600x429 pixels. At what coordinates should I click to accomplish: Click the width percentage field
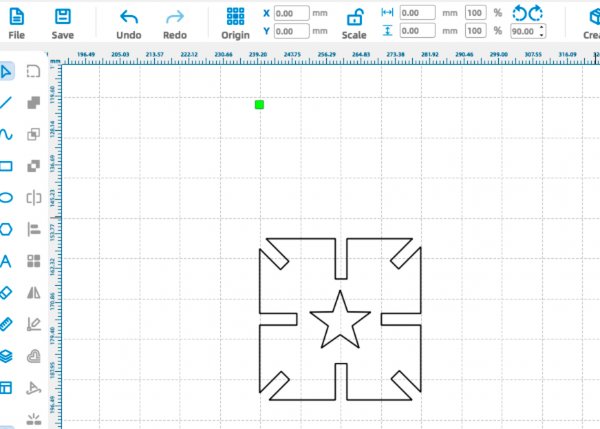(x=476, y=13)
